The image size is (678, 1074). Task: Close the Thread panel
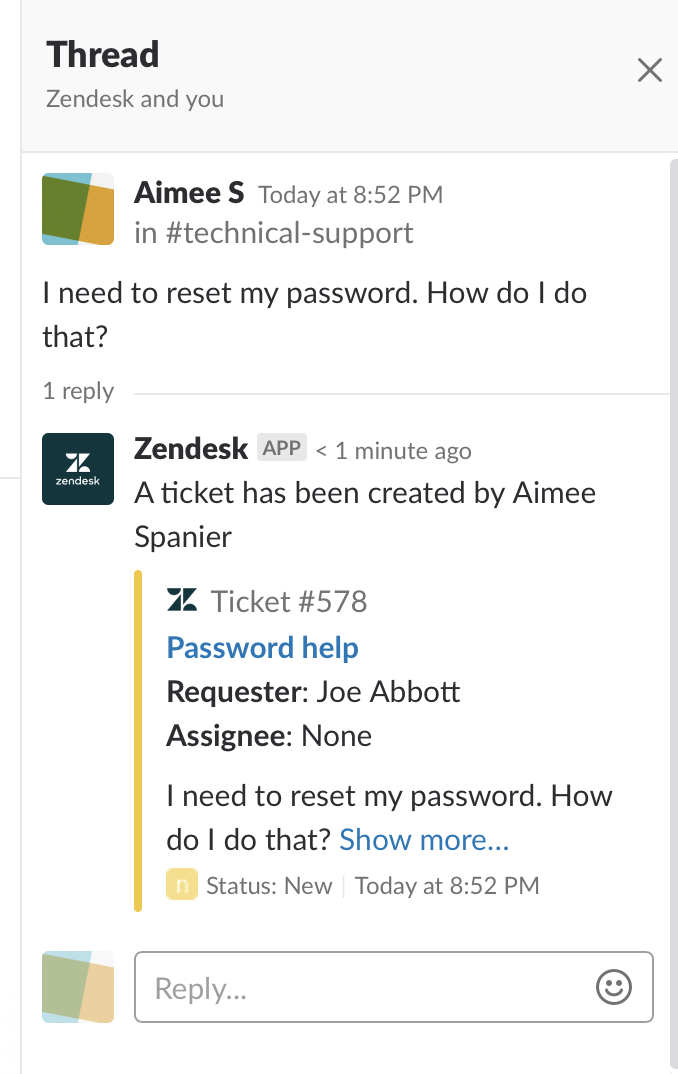650,71
